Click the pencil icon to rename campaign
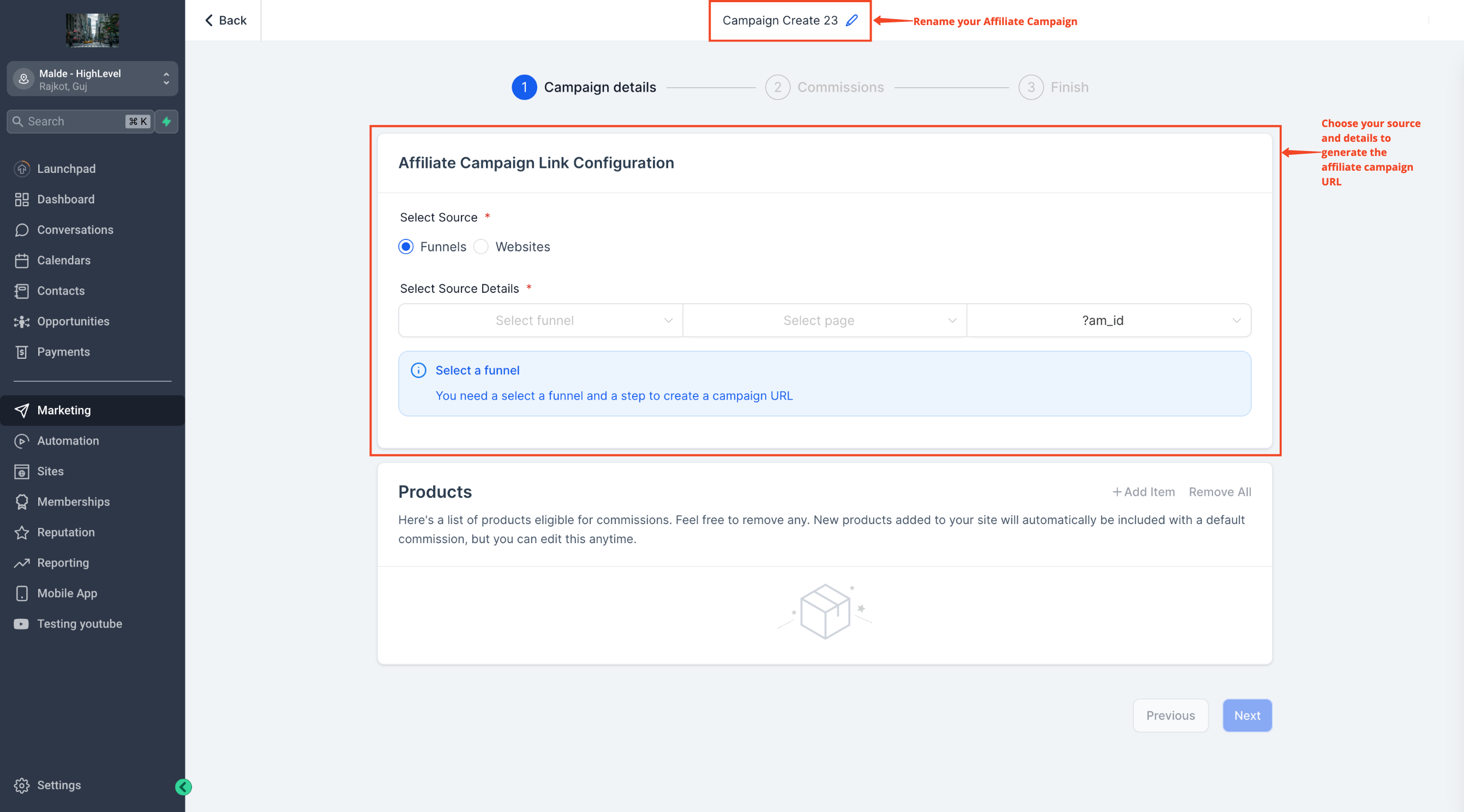The height and width of the screenshot is (812, 1464). pos(851,21)
